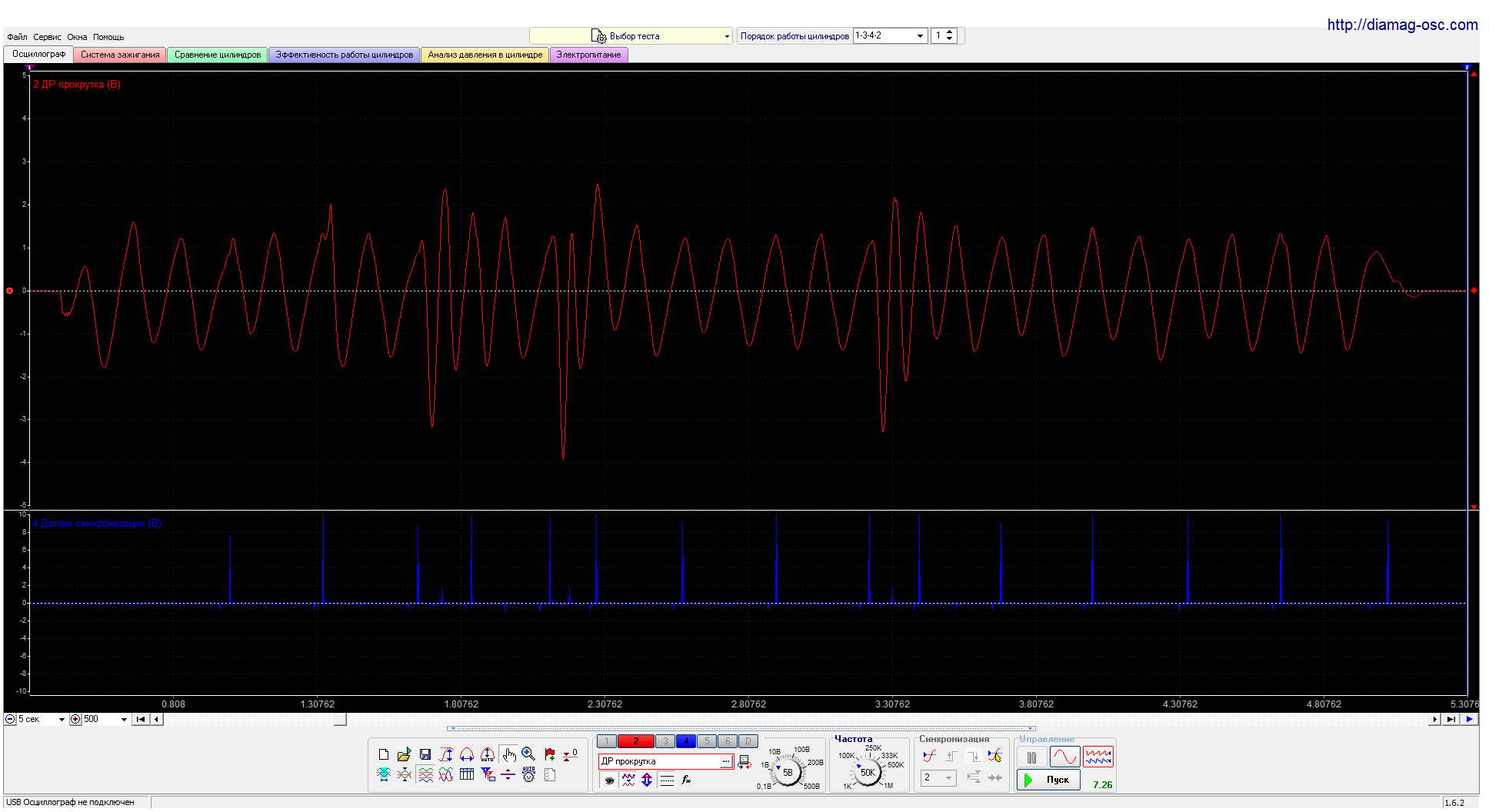1489x812 pixels.
Task: Click the probe swap icon beside sensor field
Action: pyautogui.click(x=744, y=762)
